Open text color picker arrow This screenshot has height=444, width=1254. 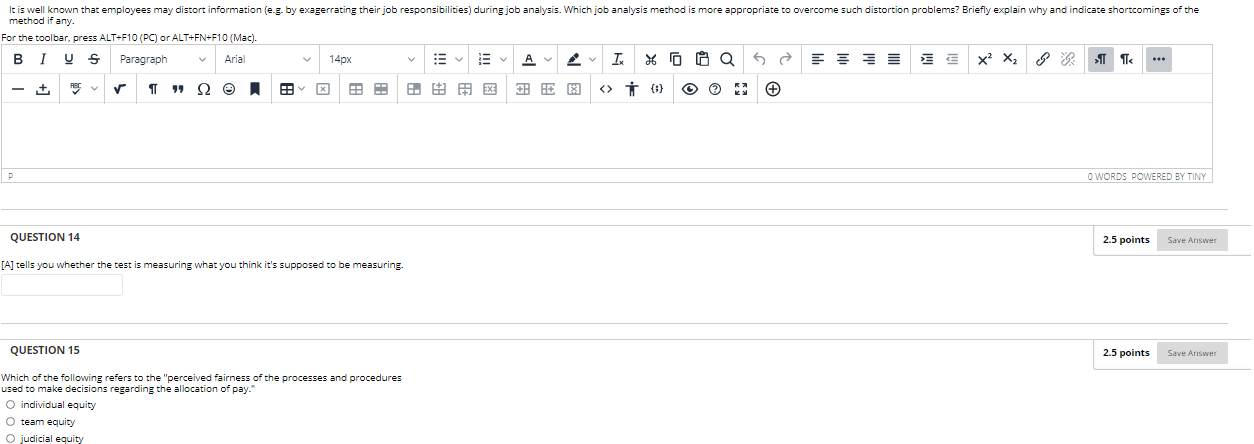(x=548, y=59)
